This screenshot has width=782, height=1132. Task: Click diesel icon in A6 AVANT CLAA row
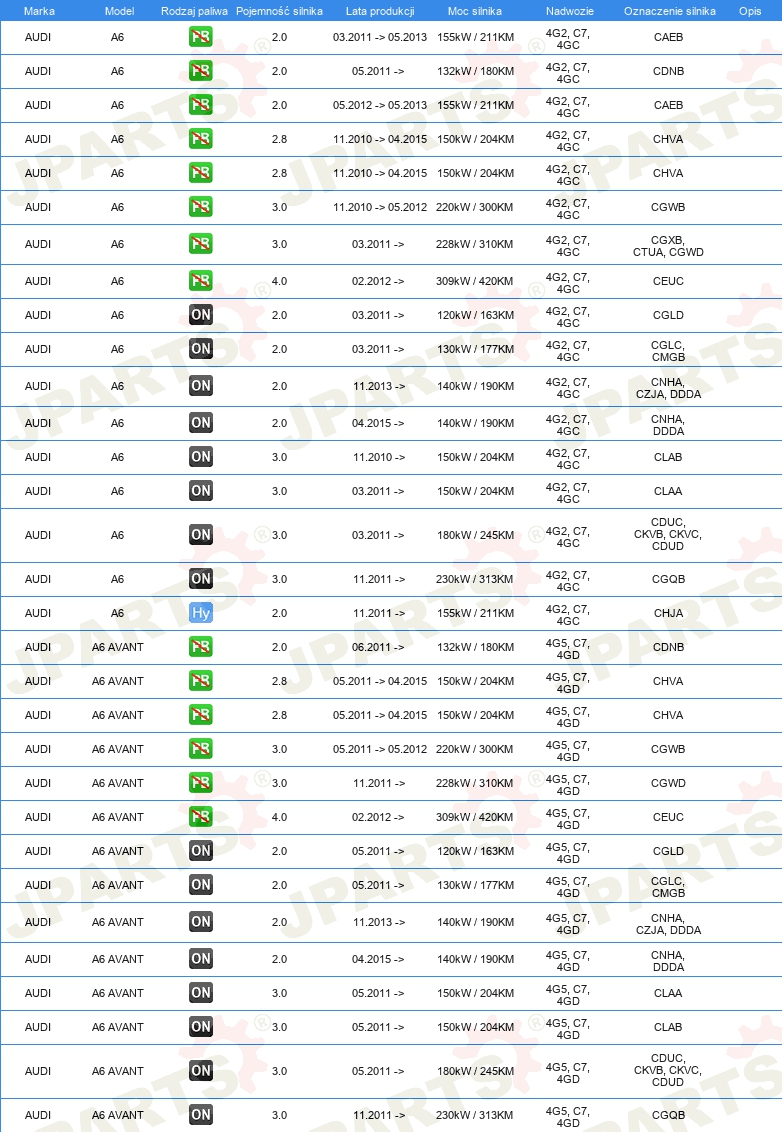point(201,993)
